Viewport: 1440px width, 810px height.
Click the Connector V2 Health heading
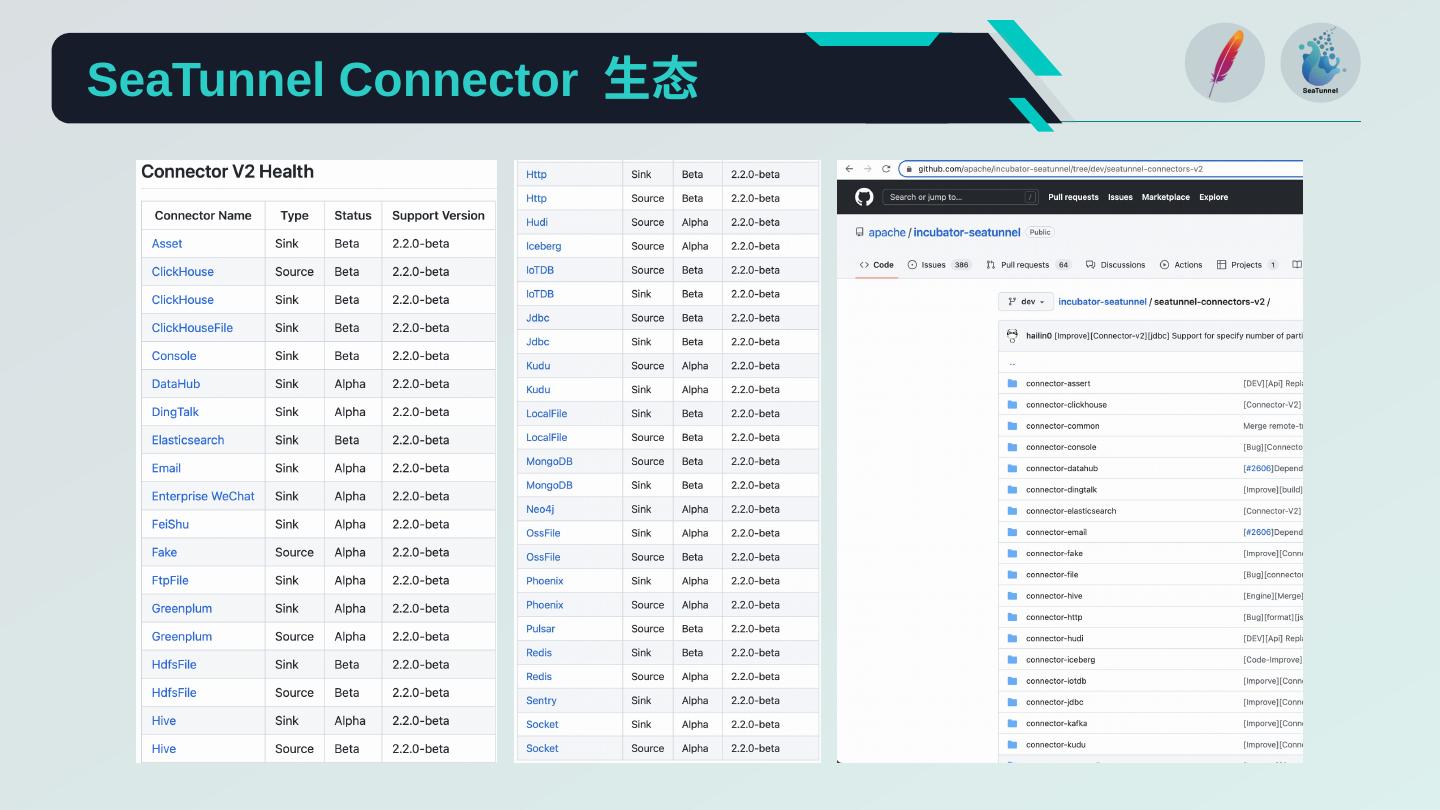click(228, 171)
